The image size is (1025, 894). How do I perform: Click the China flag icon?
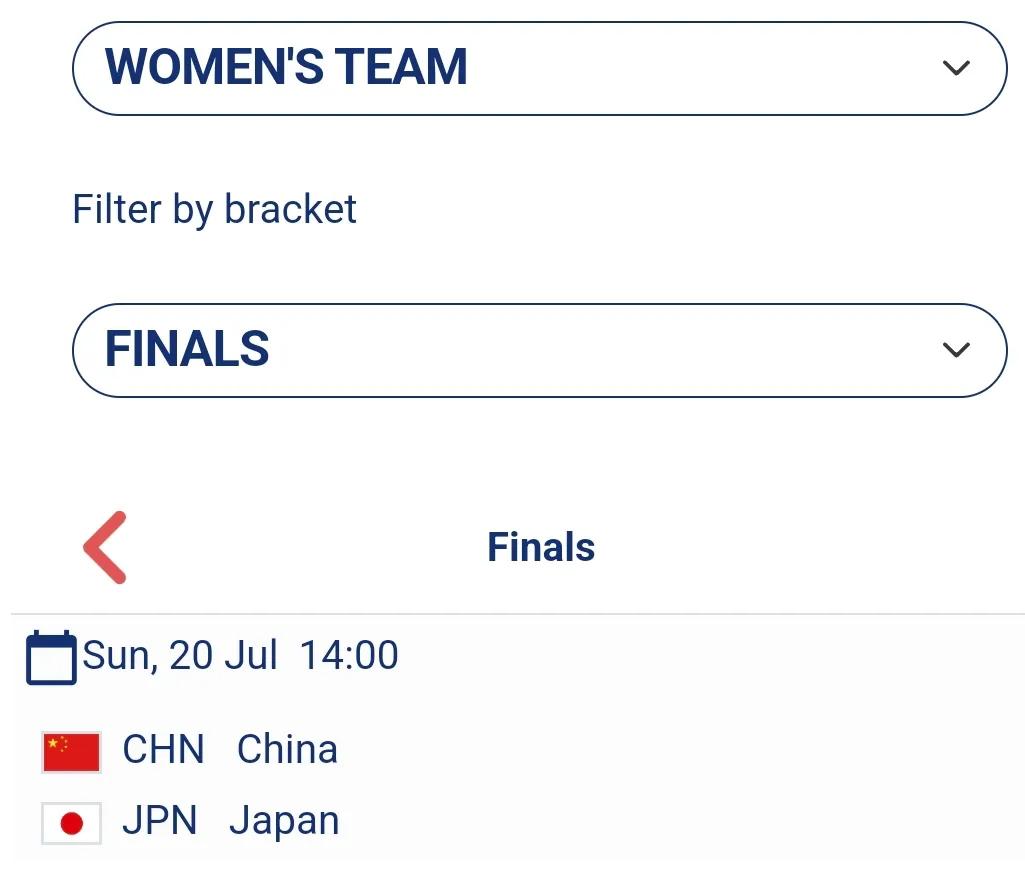tap(71, 752)
